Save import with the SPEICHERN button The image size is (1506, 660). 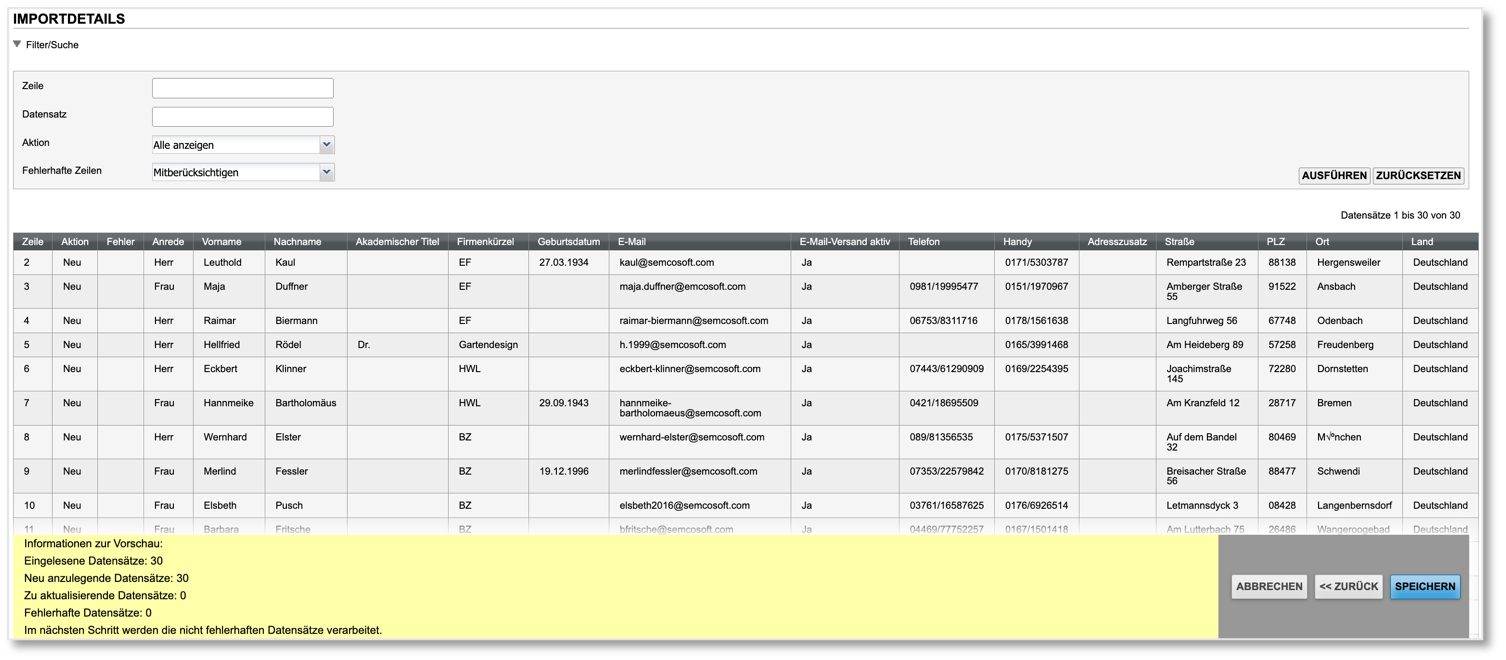1424,587
